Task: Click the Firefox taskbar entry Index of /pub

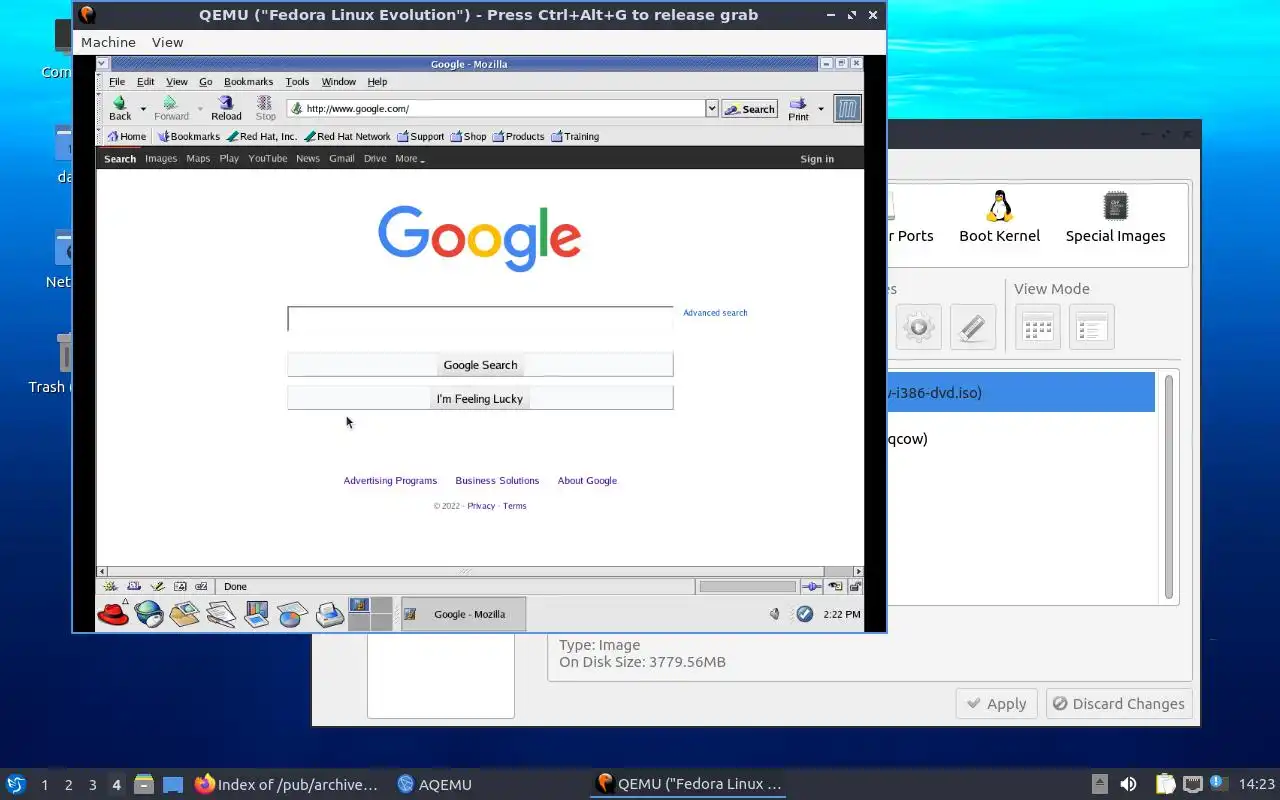Action: [x=287, y=785]
